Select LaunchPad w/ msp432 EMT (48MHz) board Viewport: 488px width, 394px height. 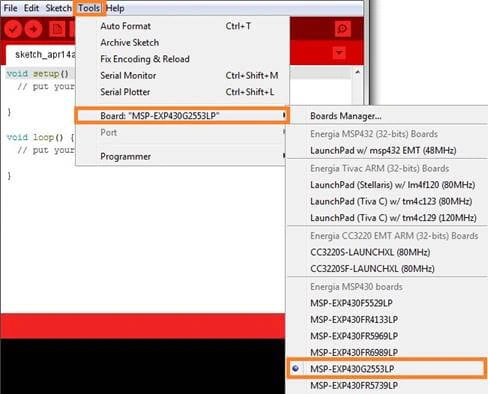(x=387, y=150)
